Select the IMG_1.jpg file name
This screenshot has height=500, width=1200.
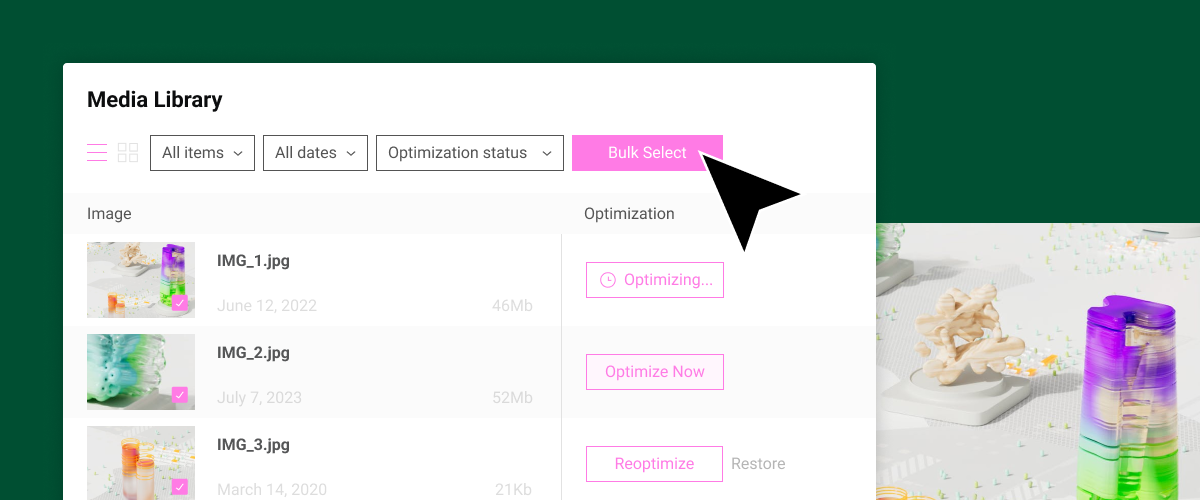click(x=253, y=261)
